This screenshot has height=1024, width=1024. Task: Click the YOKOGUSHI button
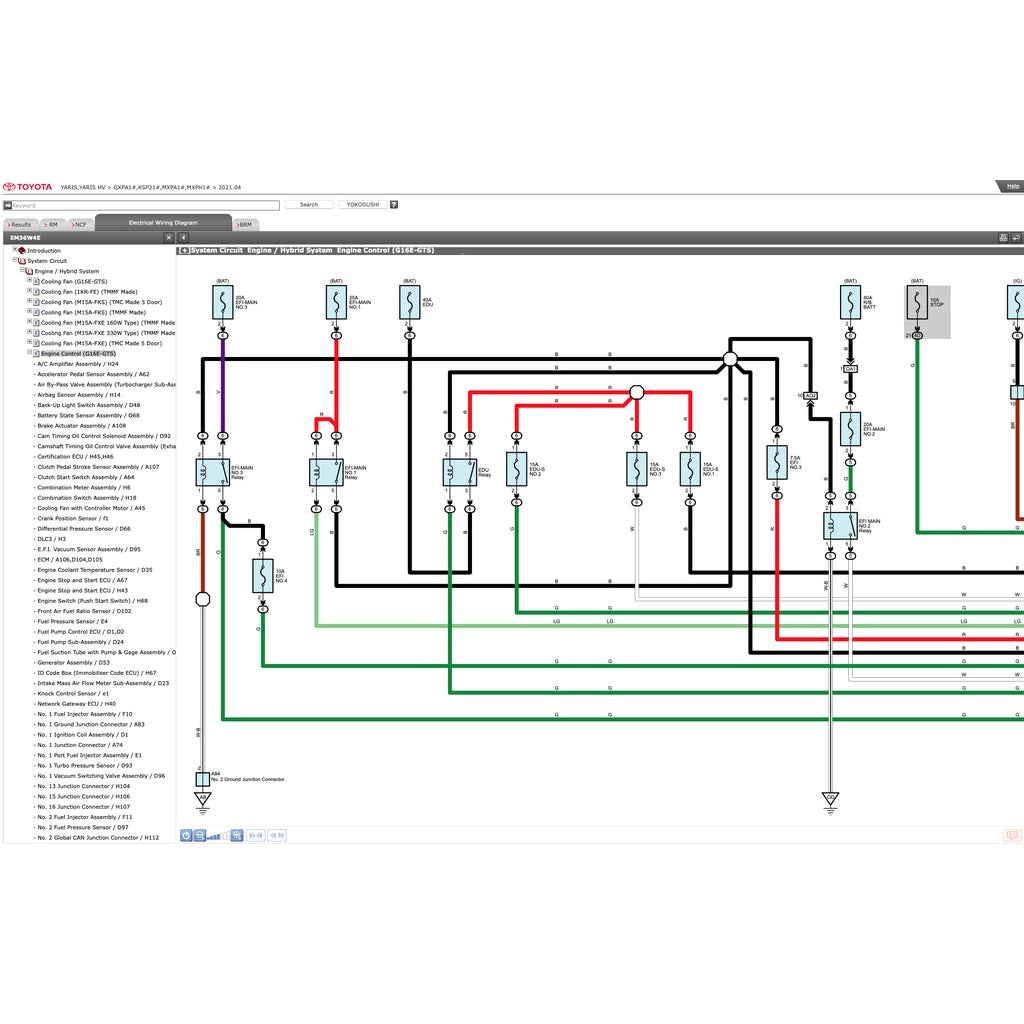[362, 204]
